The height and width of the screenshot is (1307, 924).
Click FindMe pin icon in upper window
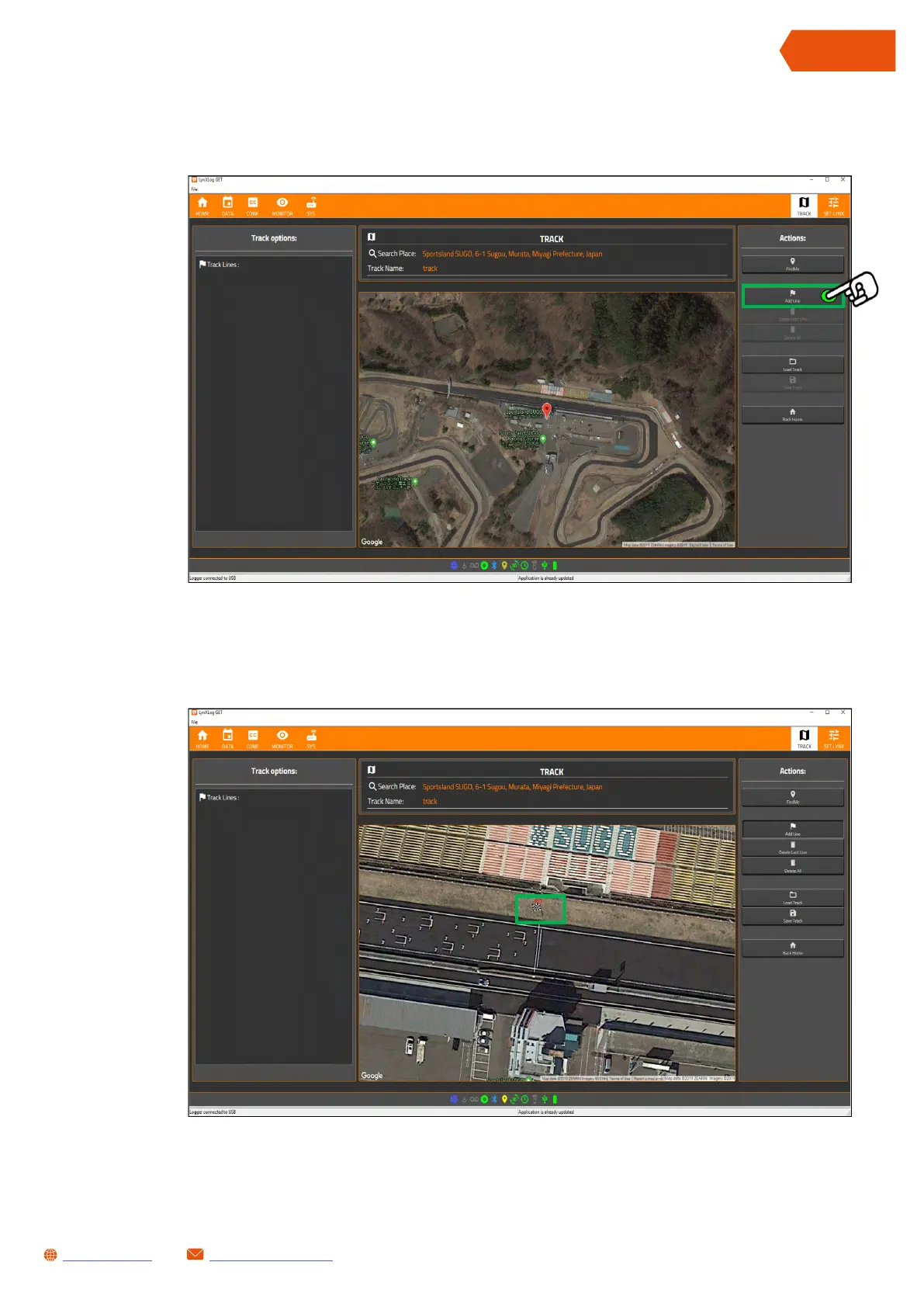click(792, 262)
